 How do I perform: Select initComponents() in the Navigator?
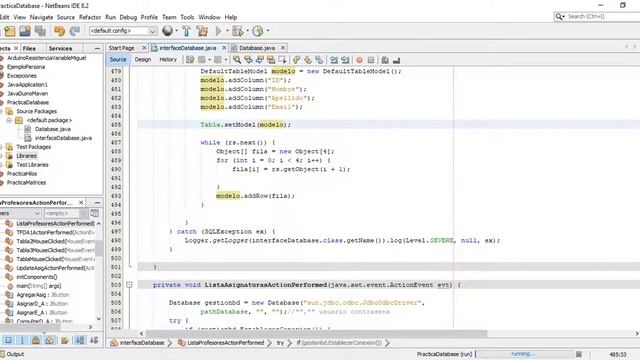pyautogui.click(x=37, y=277)
